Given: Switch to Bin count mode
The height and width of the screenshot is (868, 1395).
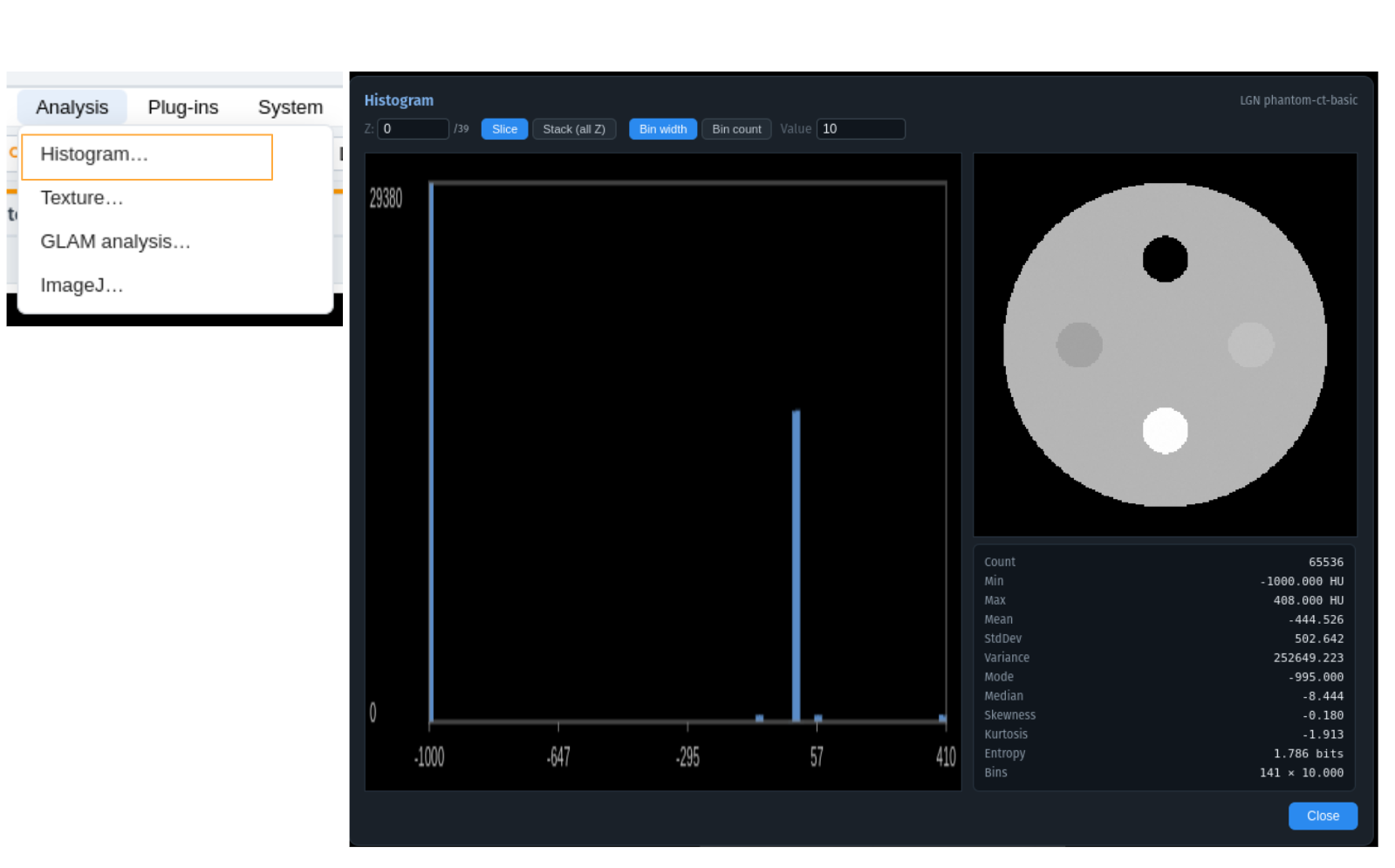Looking at the screenshot, I should pos(736,129).
